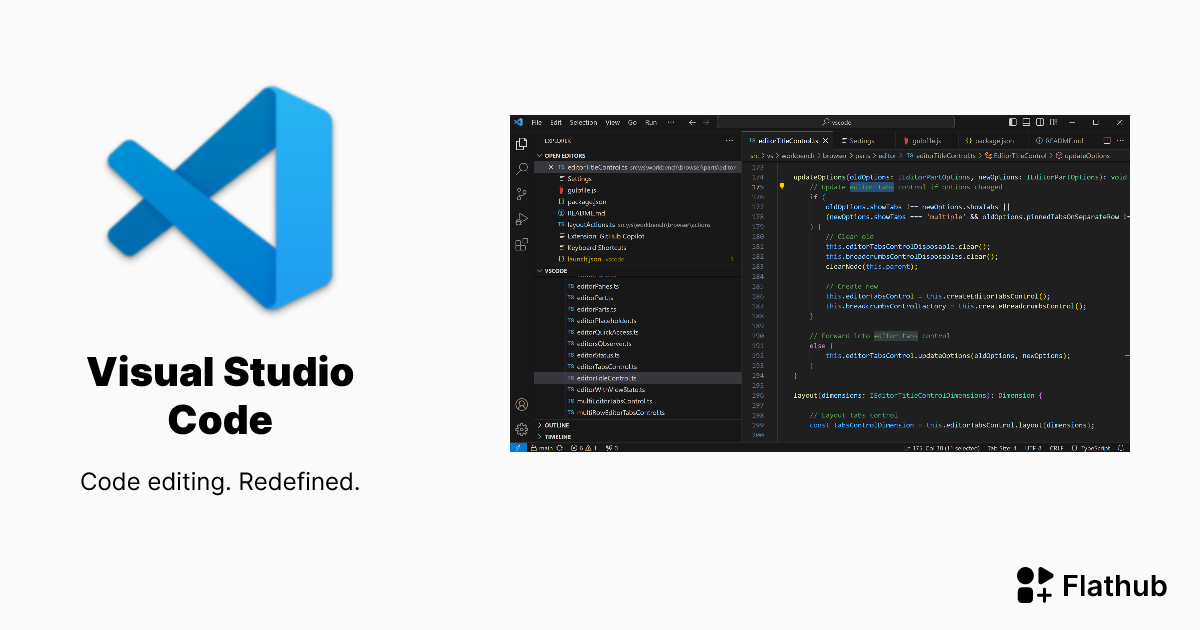Open the Accounts icon above the settings gear
This screenshot has height=630, width=1200.
520,404
